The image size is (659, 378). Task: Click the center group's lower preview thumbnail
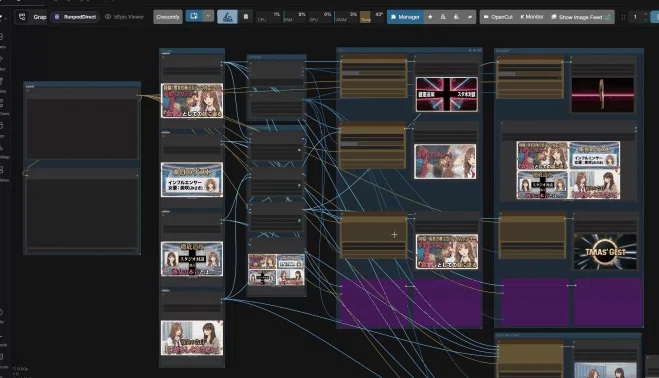(x=447, y=251)
